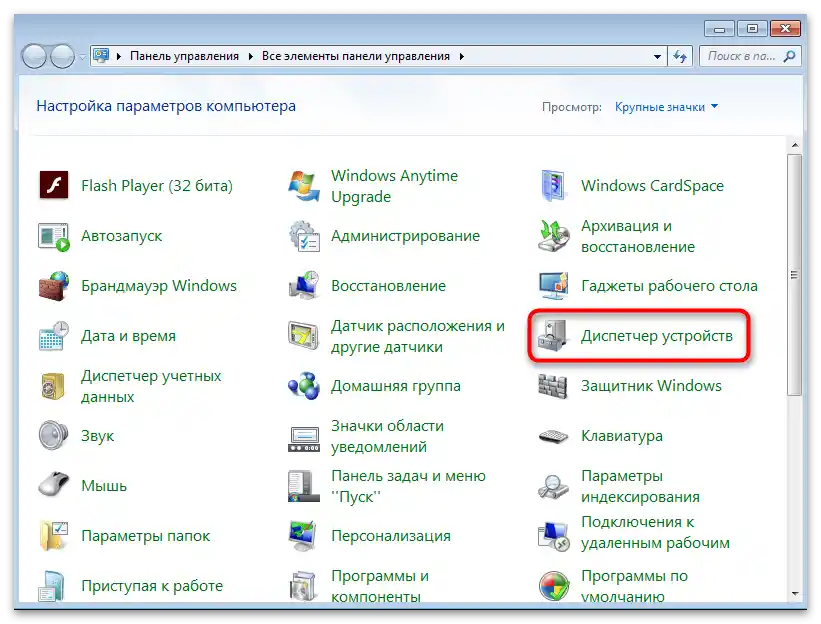
Task: Click the Персонализация monitor icon
Action: click(x=304, y=536)
